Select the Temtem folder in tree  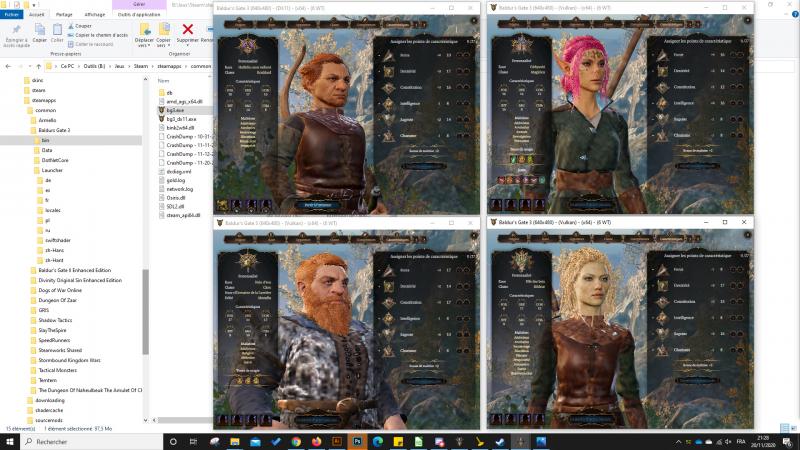(47, 380)
